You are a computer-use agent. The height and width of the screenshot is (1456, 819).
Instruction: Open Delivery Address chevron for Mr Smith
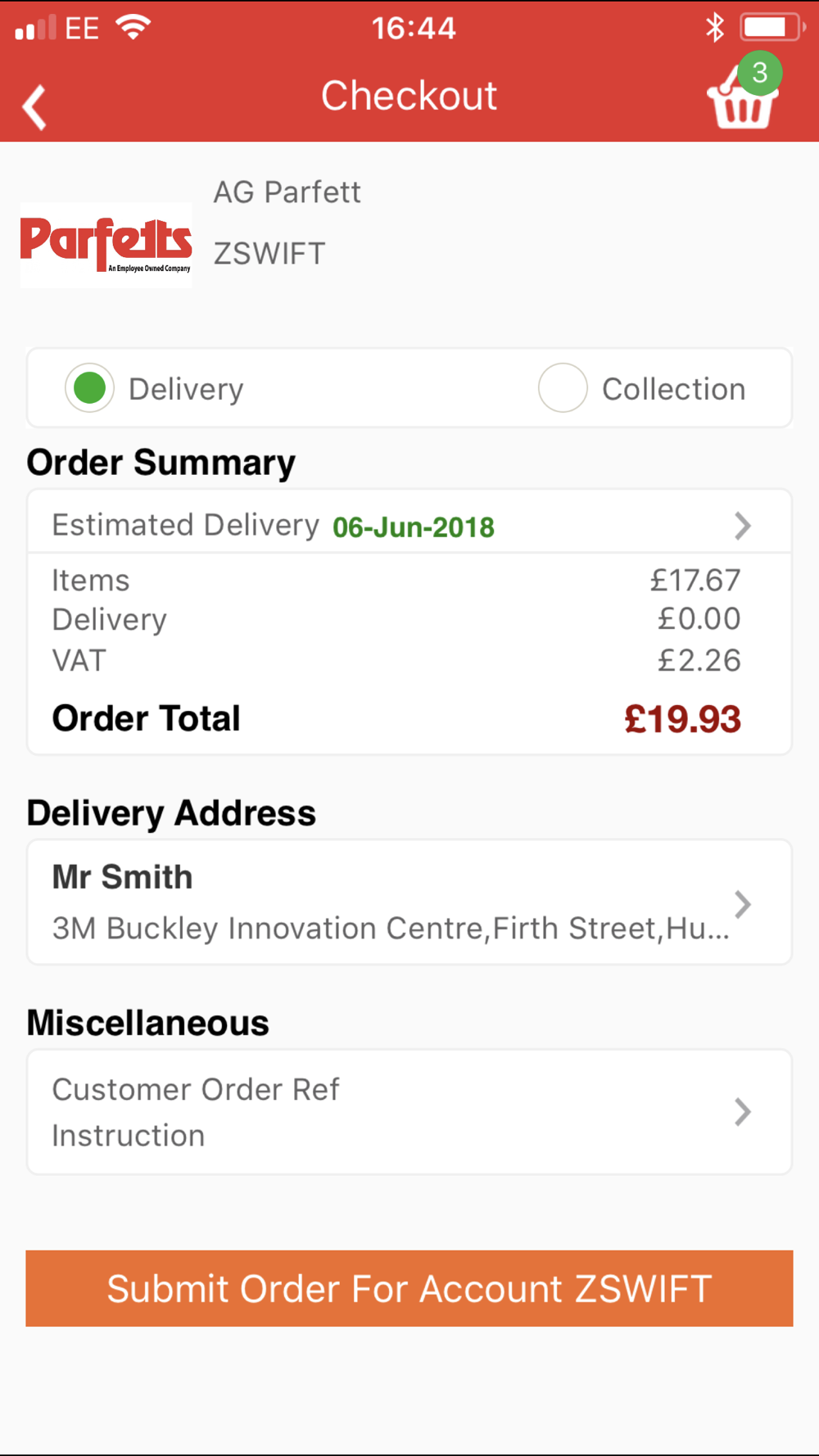[742, 904]
